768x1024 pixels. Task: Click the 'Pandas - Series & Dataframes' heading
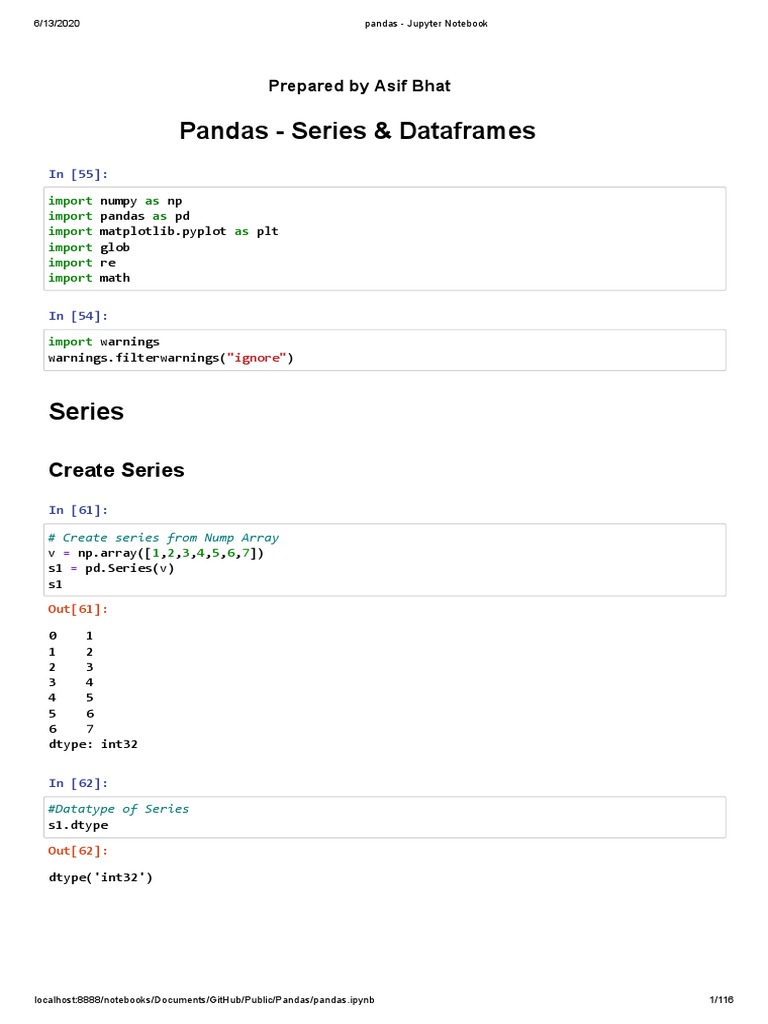click(x=357, y=131)
